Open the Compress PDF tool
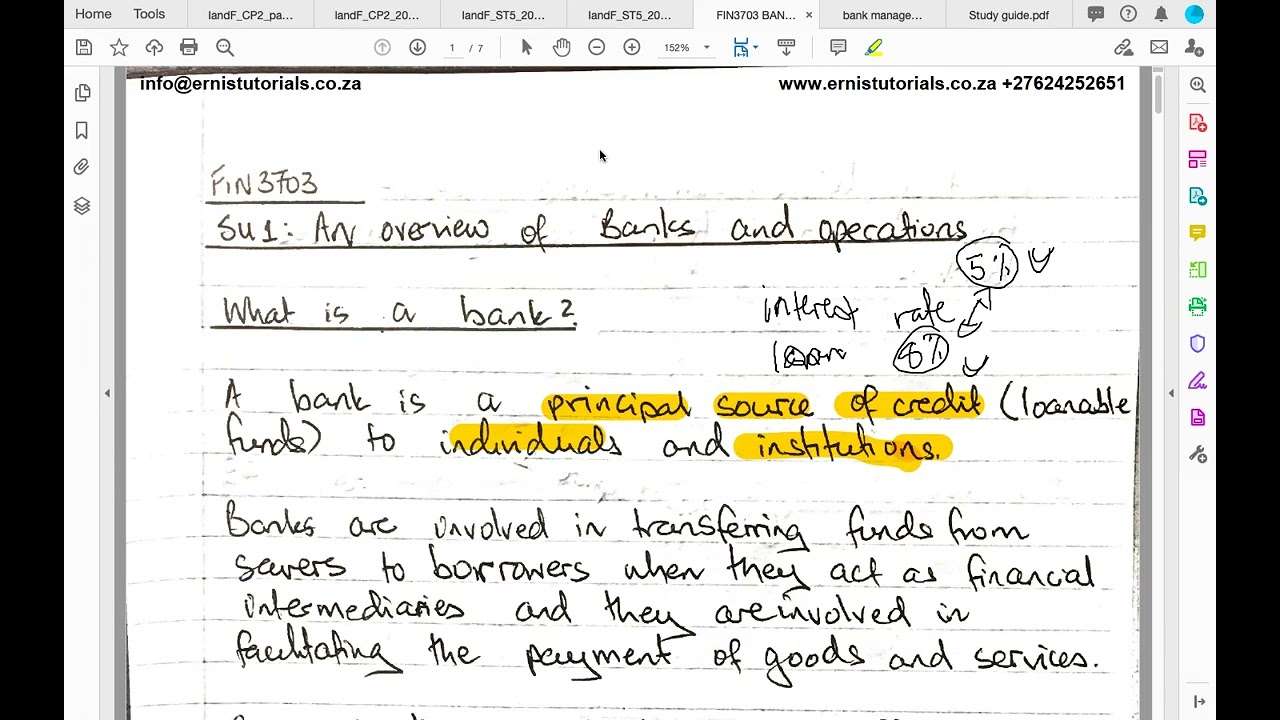 click(1198, 270)
